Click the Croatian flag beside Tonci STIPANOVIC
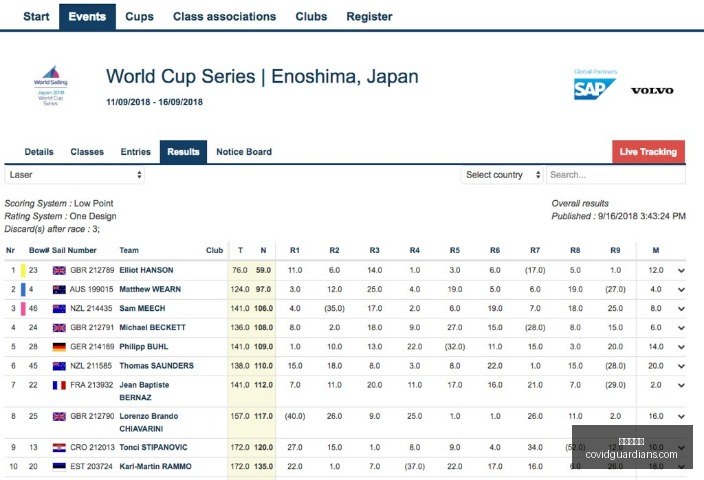704x480 pixels. pos(59,448)
